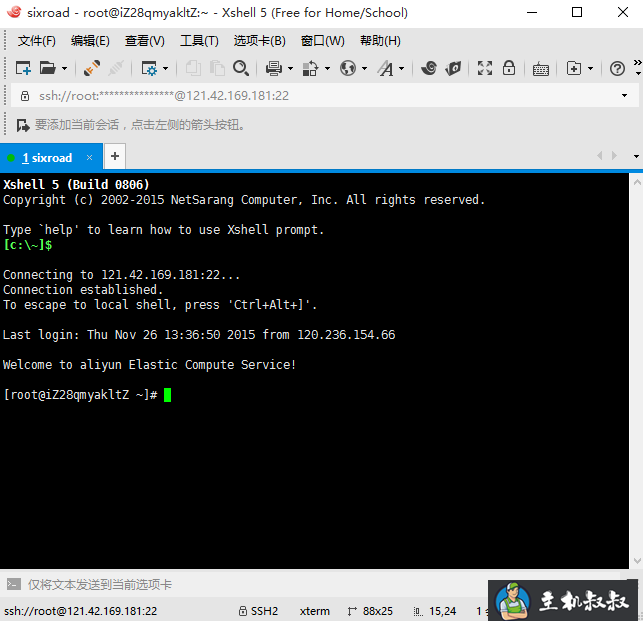Screen dimensions: 643x621
Task: Expand the Print dropdown arrow
Action: [x=290, y=68]
